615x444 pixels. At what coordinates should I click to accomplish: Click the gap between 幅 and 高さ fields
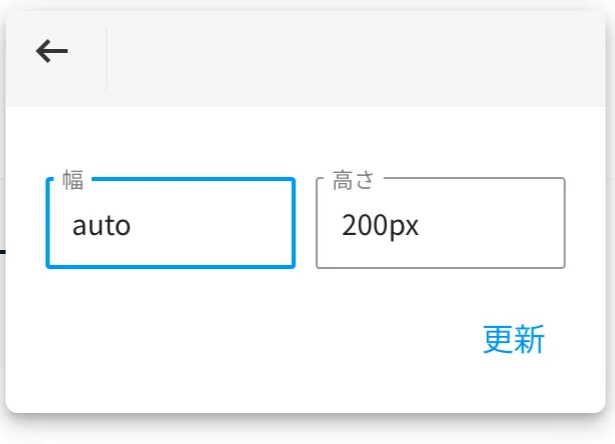tap(306, 223)
